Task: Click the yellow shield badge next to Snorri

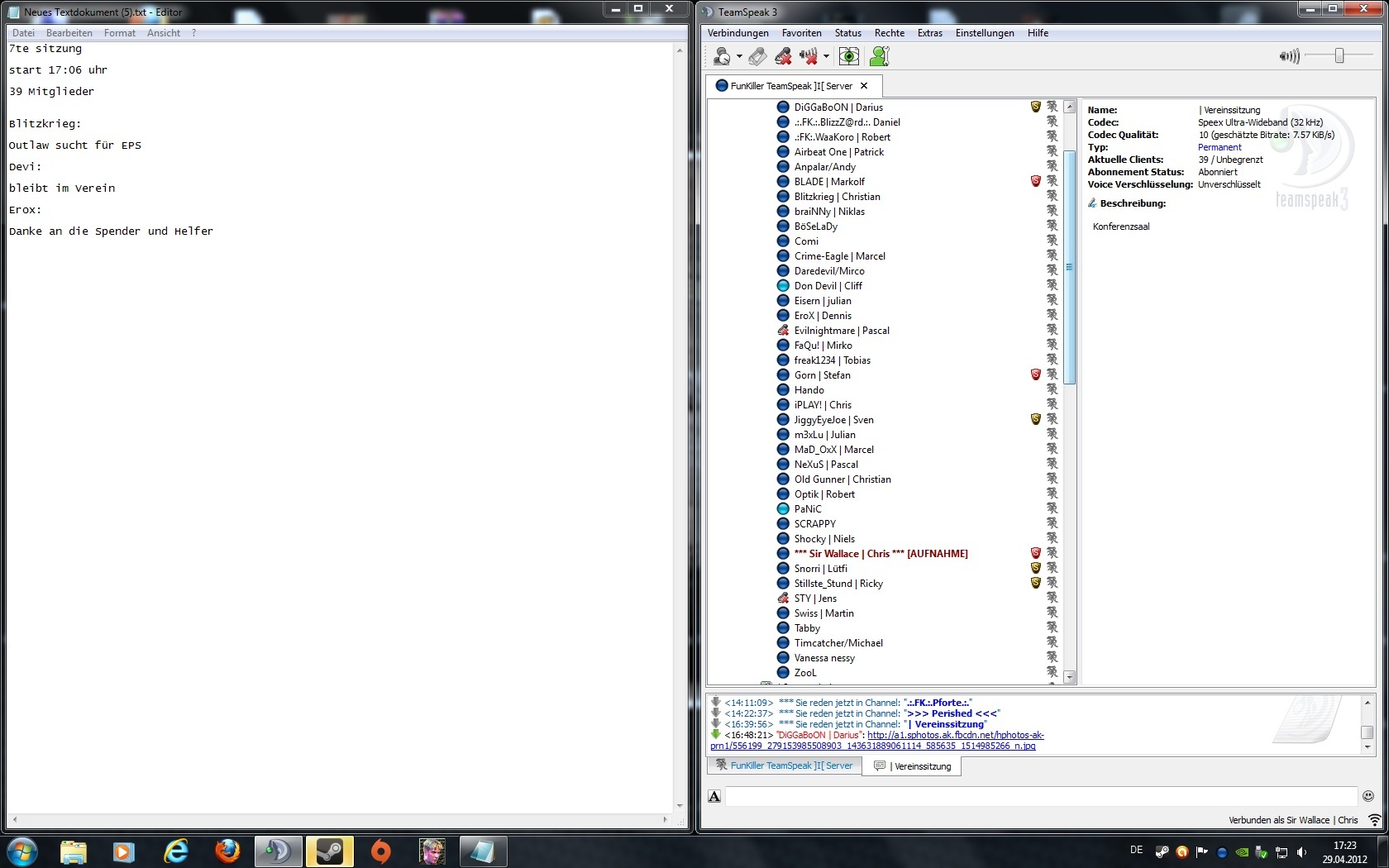Action: [1035, 568]
